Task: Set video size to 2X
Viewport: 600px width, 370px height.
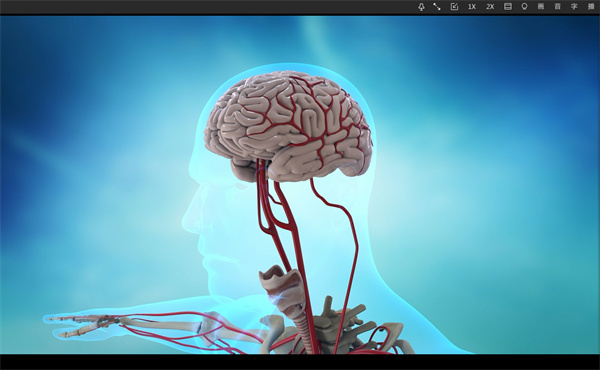Action: 490,7
